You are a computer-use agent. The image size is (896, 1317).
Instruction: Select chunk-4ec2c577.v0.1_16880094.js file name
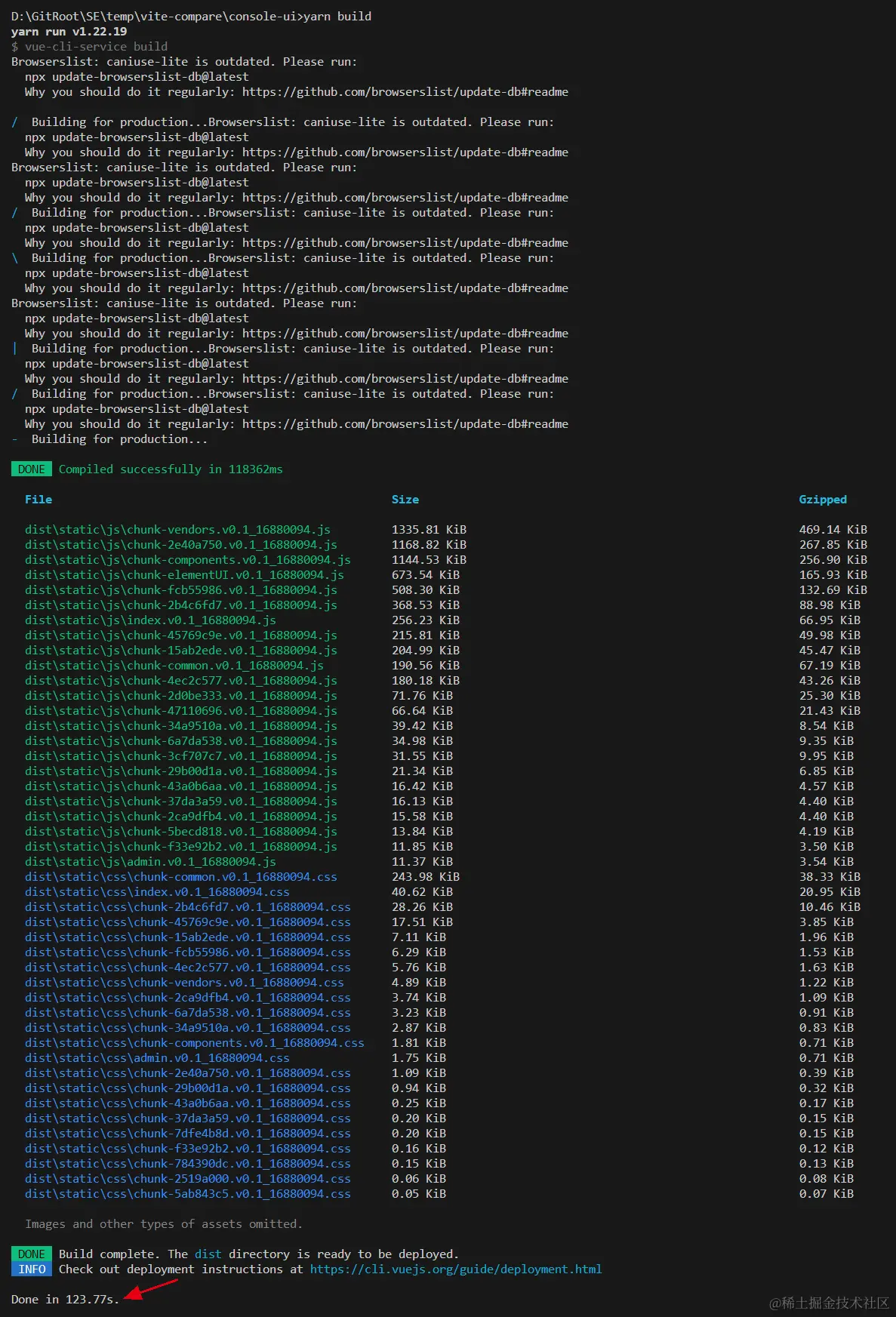pyautogui.click(x=181, y=681)
